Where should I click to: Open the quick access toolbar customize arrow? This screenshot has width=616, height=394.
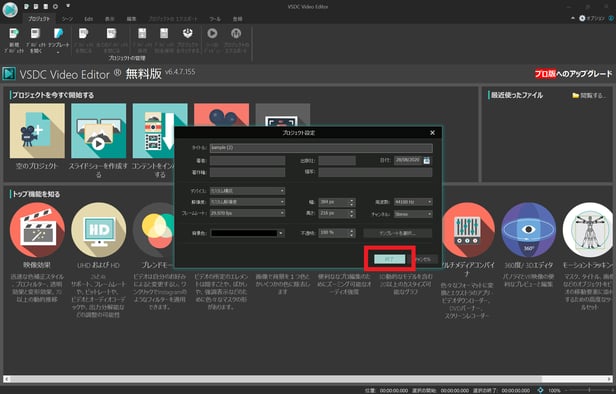coord(68,6)
